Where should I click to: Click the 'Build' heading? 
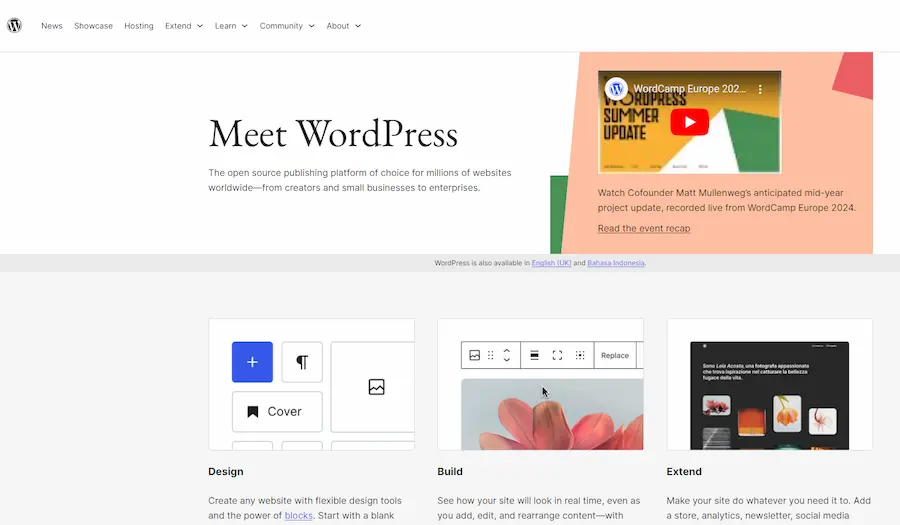click(x=450, y=472)
